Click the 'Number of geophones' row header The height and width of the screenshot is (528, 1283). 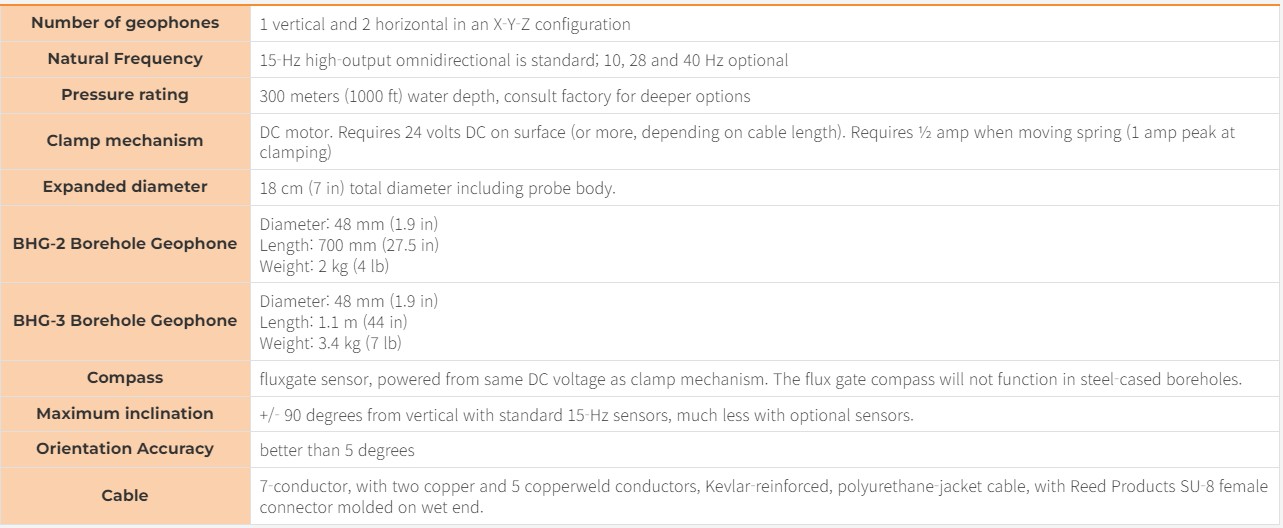pyautogui.click(x=125, y=23)
